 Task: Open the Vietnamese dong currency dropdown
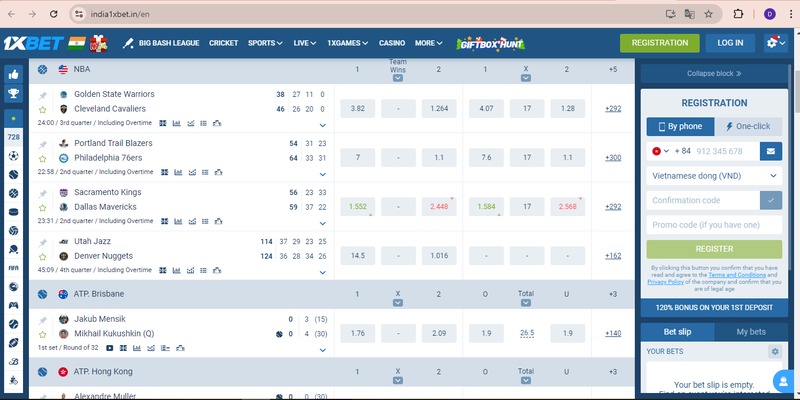point(714,176)
